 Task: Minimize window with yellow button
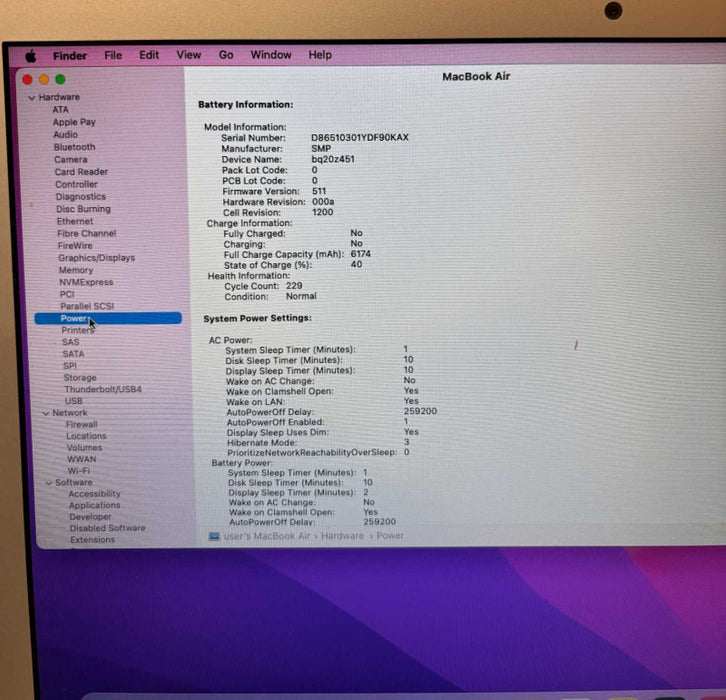point(44,80)
